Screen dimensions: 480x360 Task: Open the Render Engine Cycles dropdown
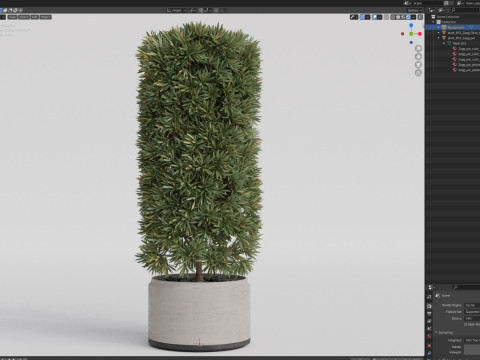click(x=472, y=305)
